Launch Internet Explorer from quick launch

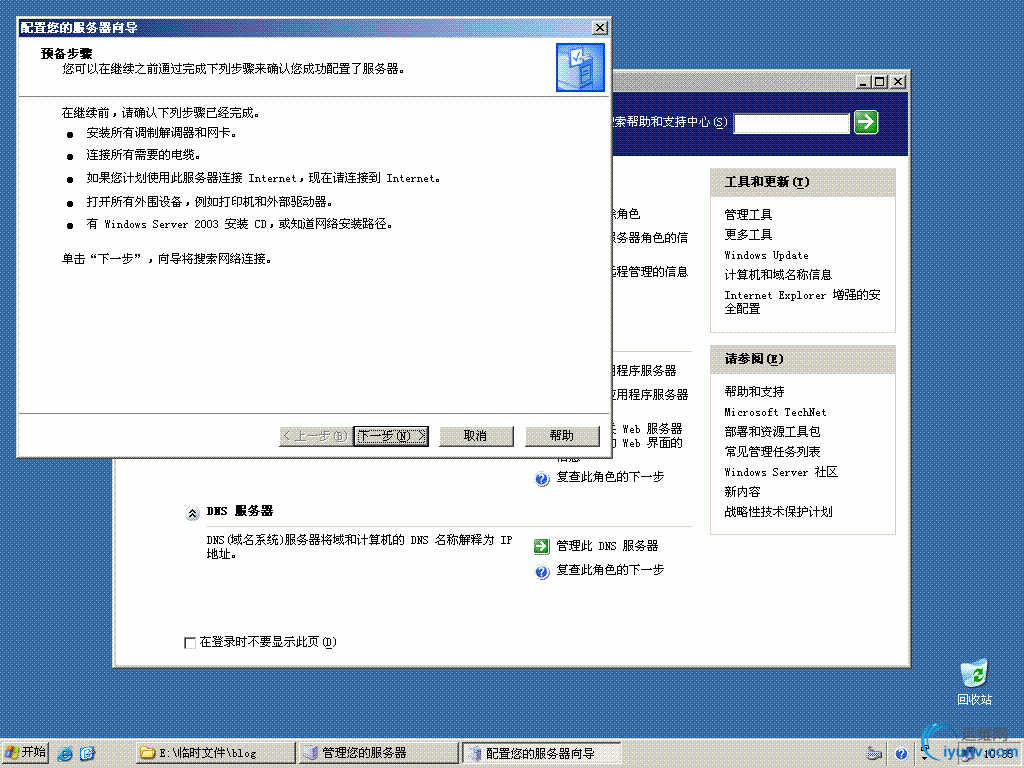click(65, 753)
